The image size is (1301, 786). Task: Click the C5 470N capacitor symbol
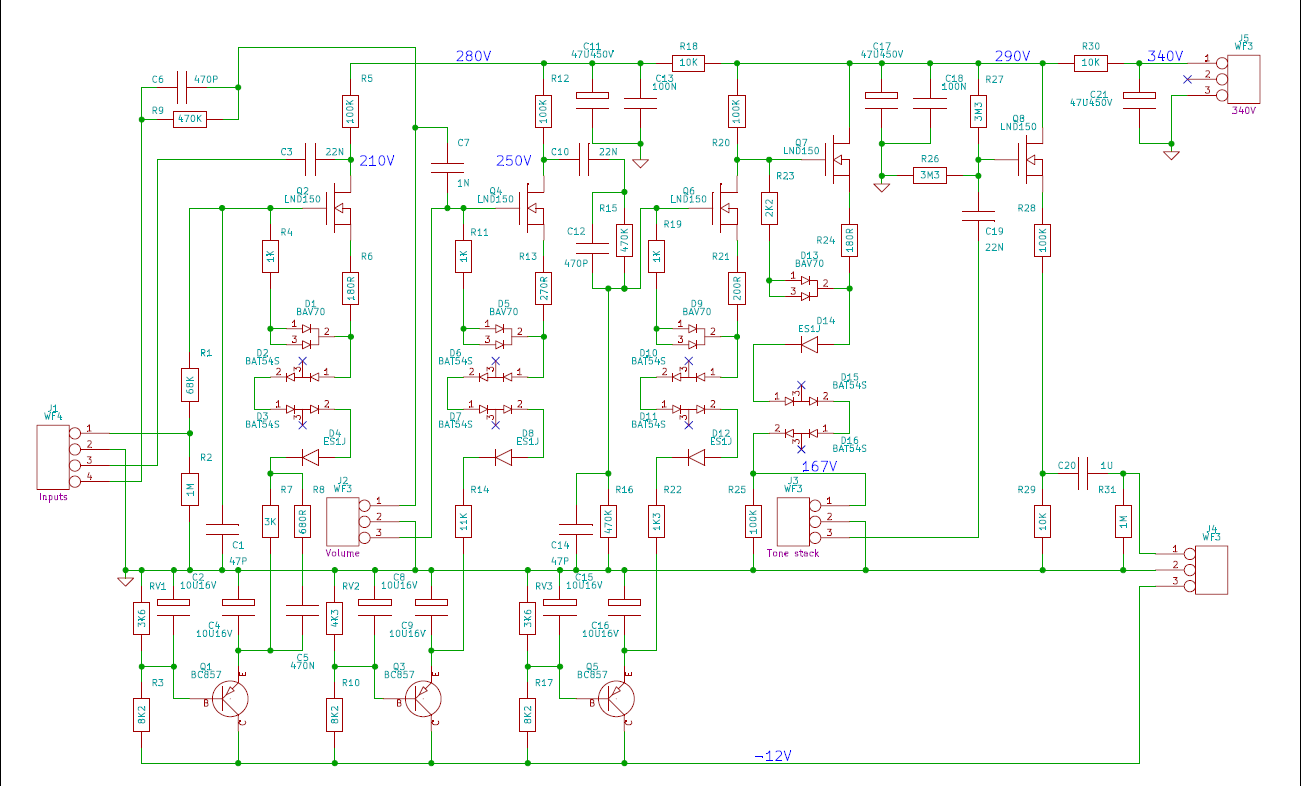(x=302, y=611)
